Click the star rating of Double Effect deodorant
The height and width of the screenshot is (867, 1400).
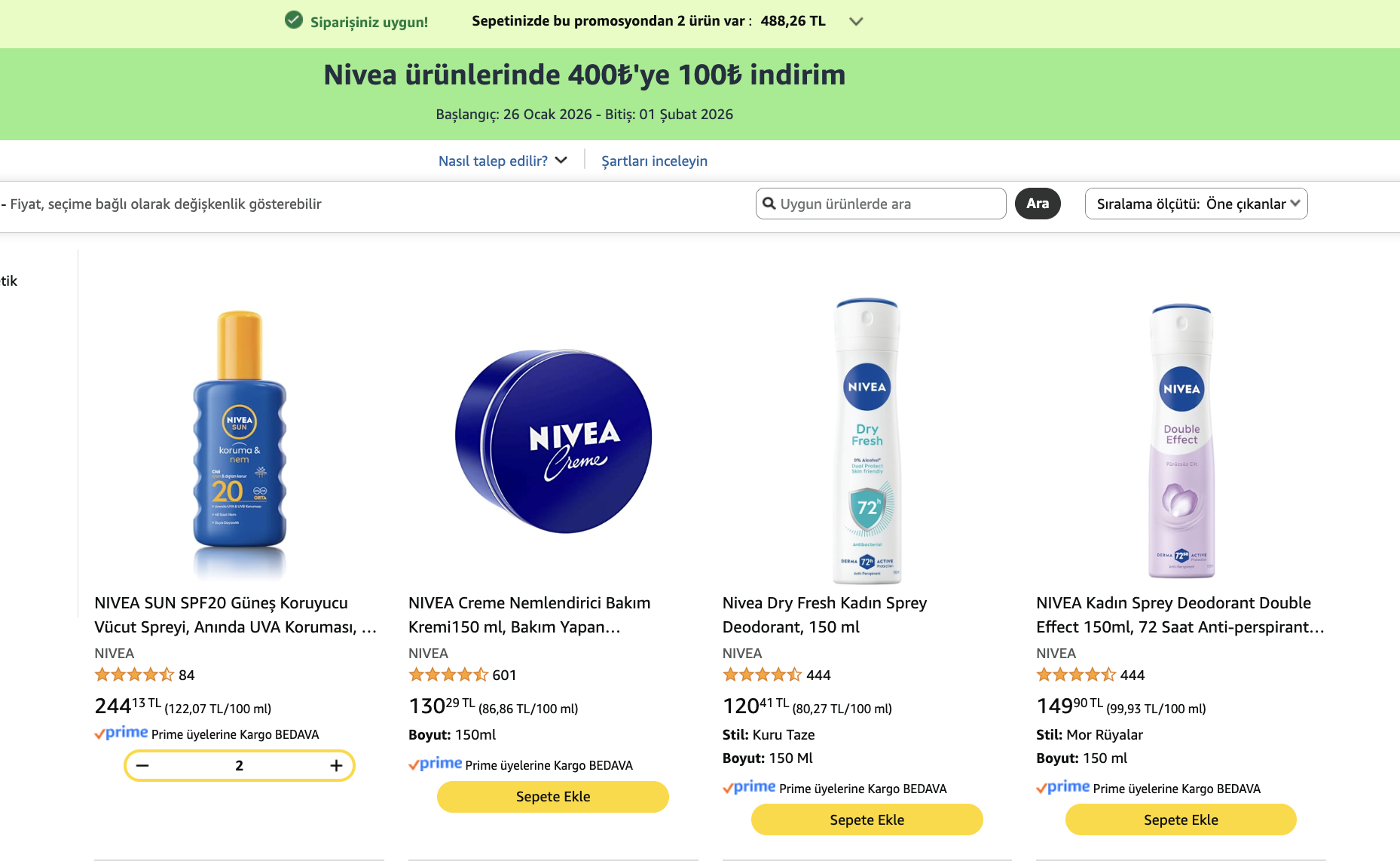point(1075,675)
